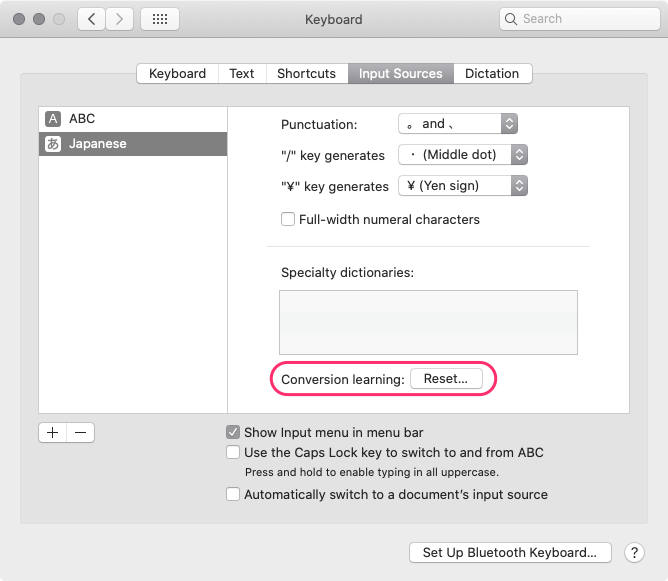The height and width of the screenshot is (581, 668).
Task: Switch to the Shortcuts tab
Action: (x=306, y=73)
